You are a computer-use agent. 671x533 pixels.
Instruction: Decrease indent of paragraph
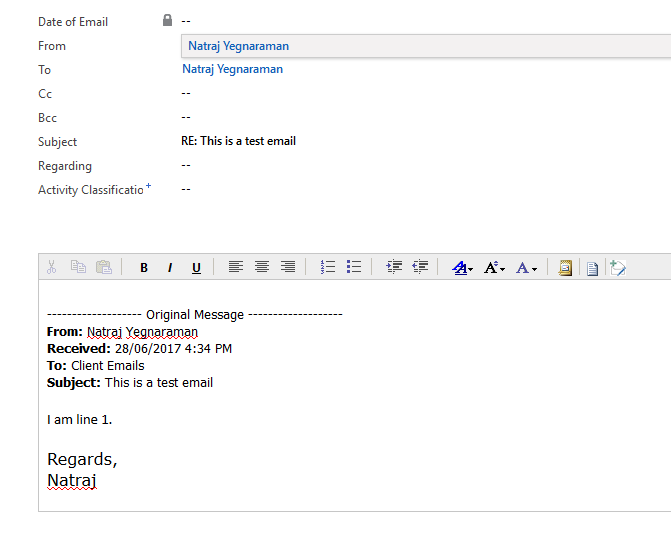point(420,267)
